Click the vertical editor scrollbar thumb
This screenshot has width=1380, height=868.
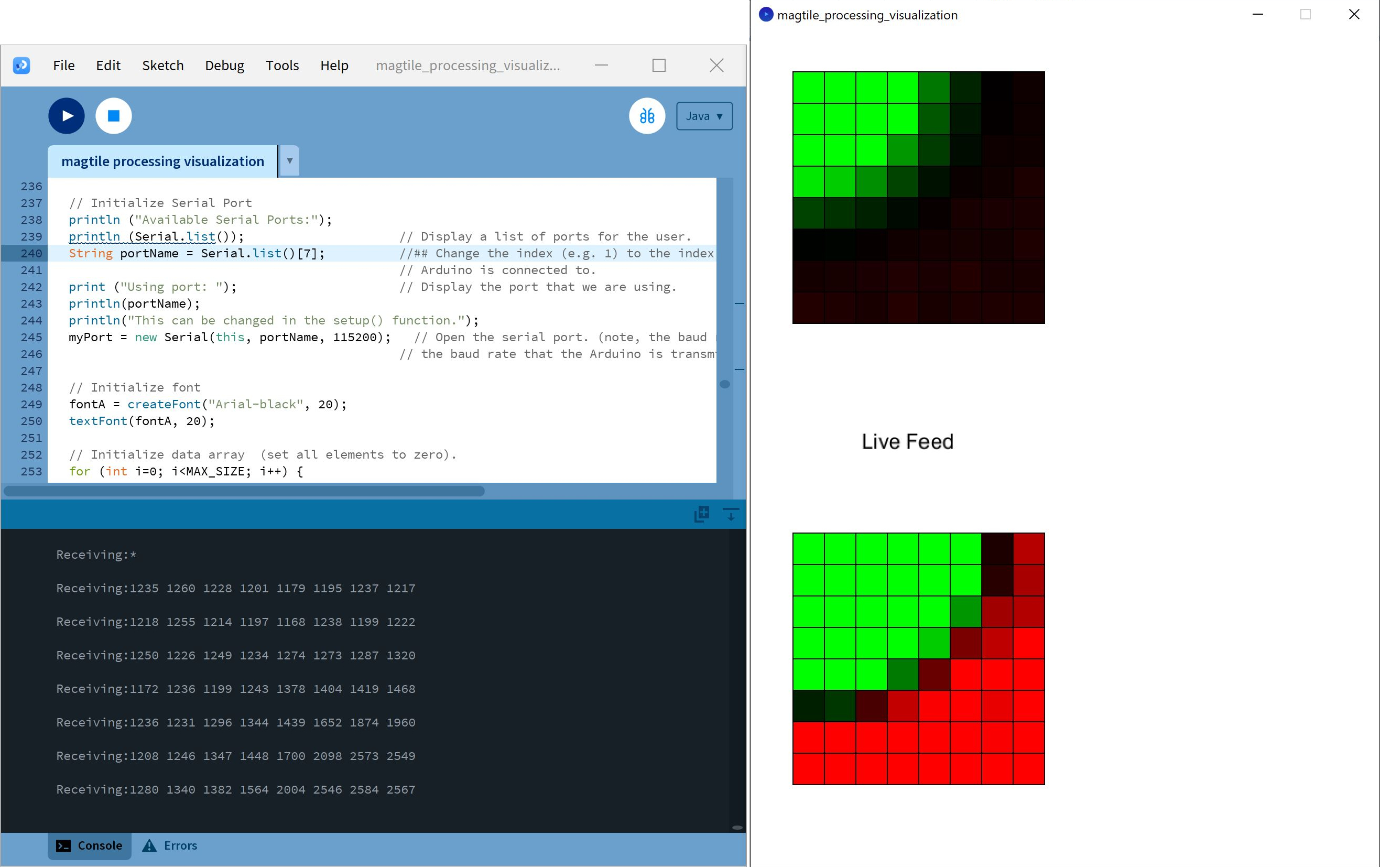(x=724, y=384)
